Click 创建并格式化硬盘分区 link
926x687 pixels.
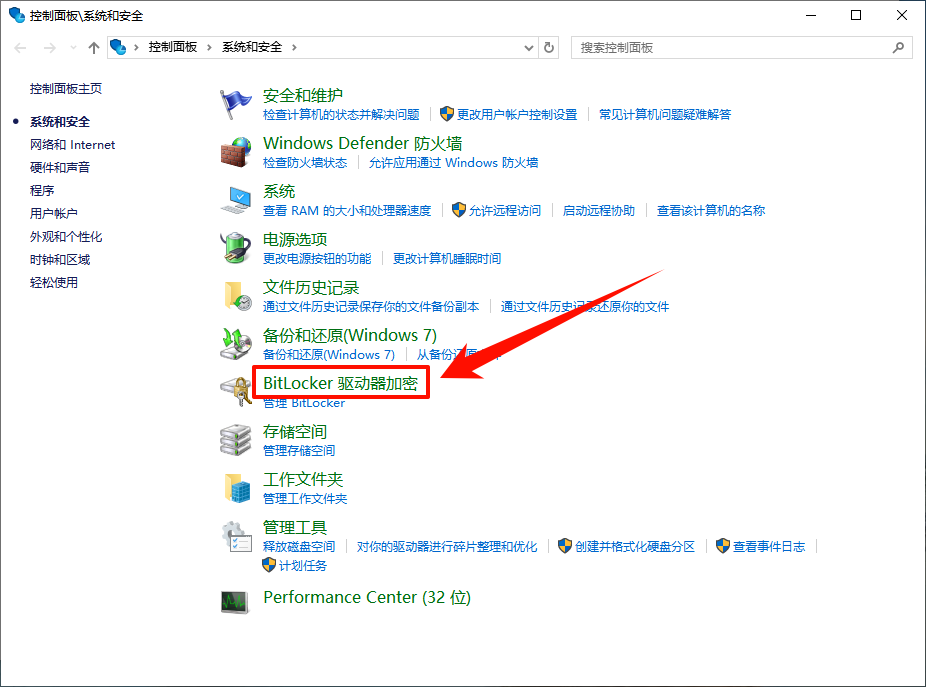point(634,547)
